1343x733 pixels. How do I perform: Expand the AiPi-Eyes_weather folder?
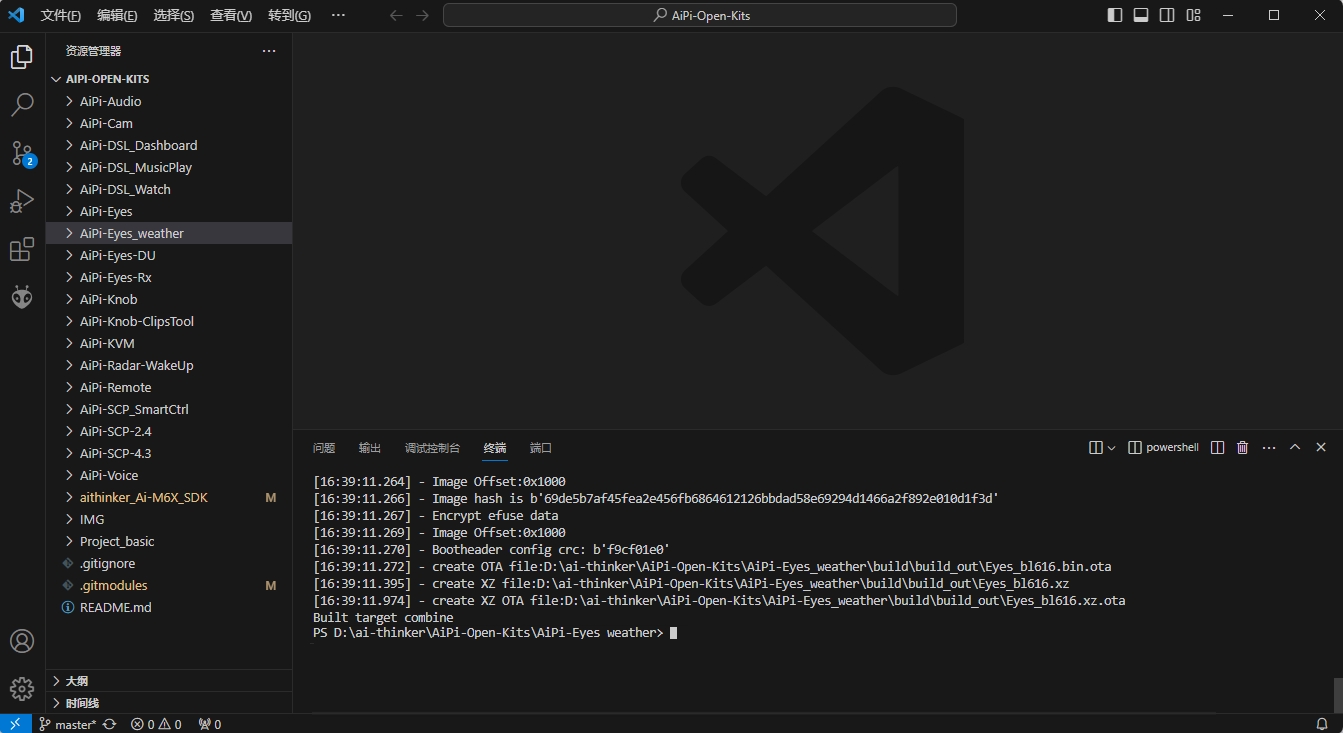[x=169, y=233]
